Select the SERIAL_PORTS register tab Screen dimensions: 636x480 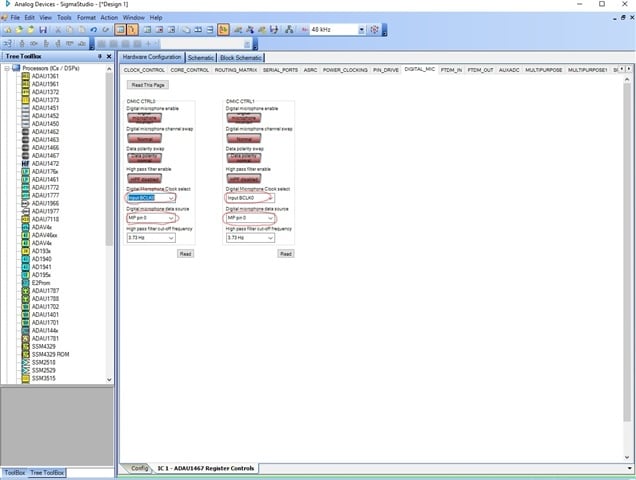(x=280, y=70)
